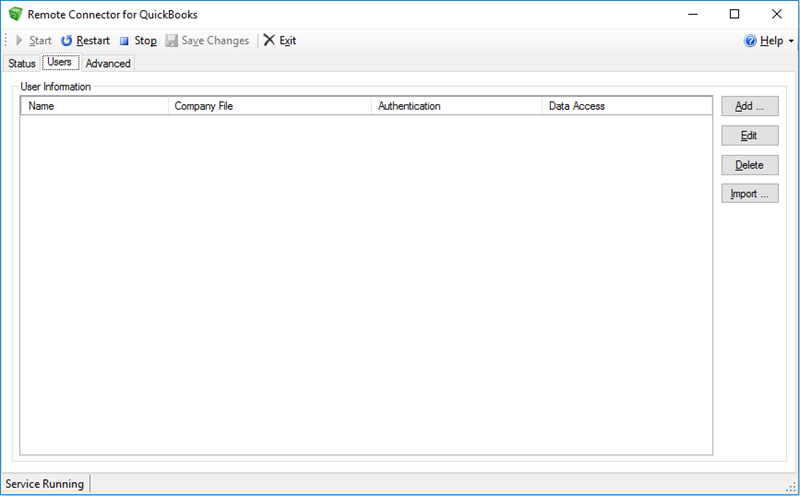This screenshot has height=496, width=800.
Task: Click the Data Access column header
Action: [627, 106]
